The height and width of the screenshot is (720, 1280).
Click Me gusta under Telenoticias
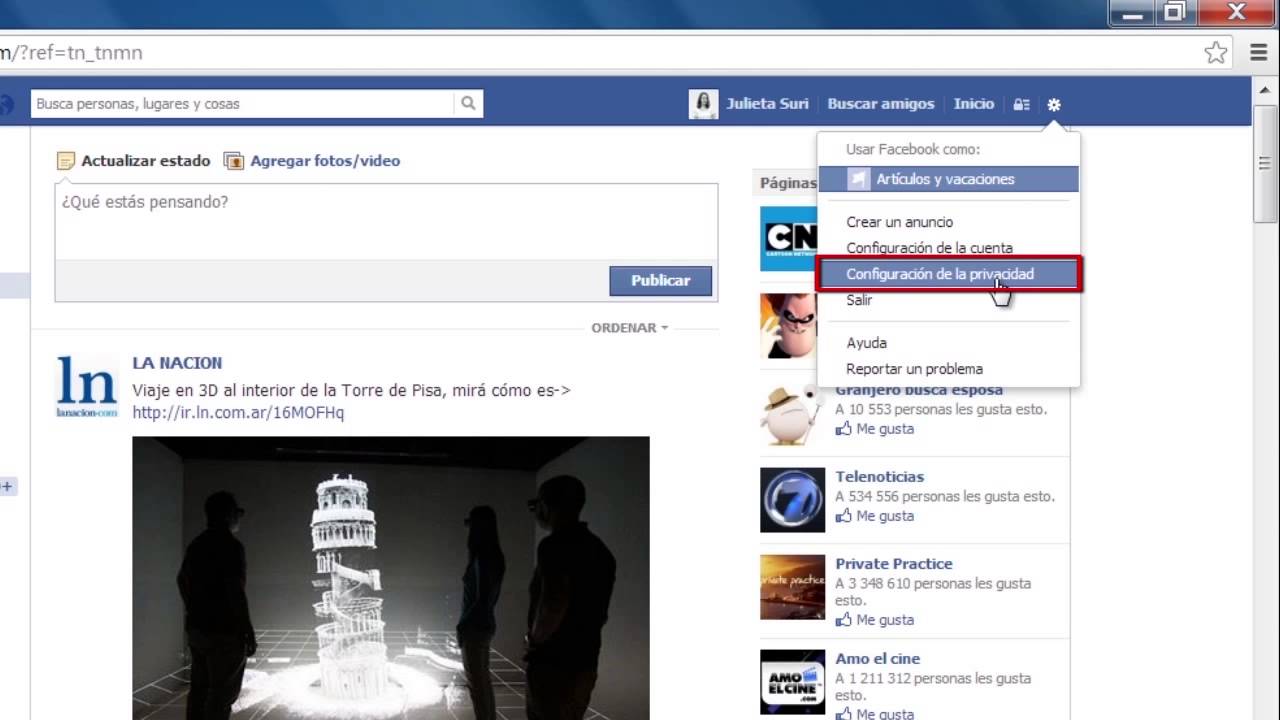tap(875, 516)
